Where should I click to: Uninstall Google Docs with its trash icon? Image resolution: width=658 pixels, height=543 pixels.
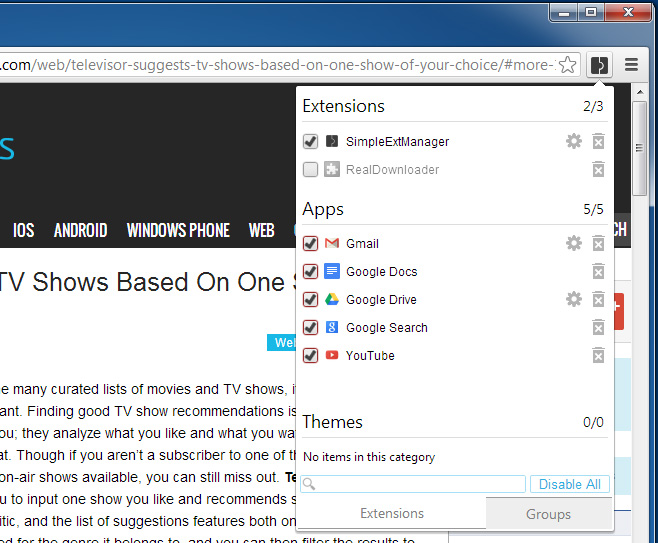coord(598,272)
